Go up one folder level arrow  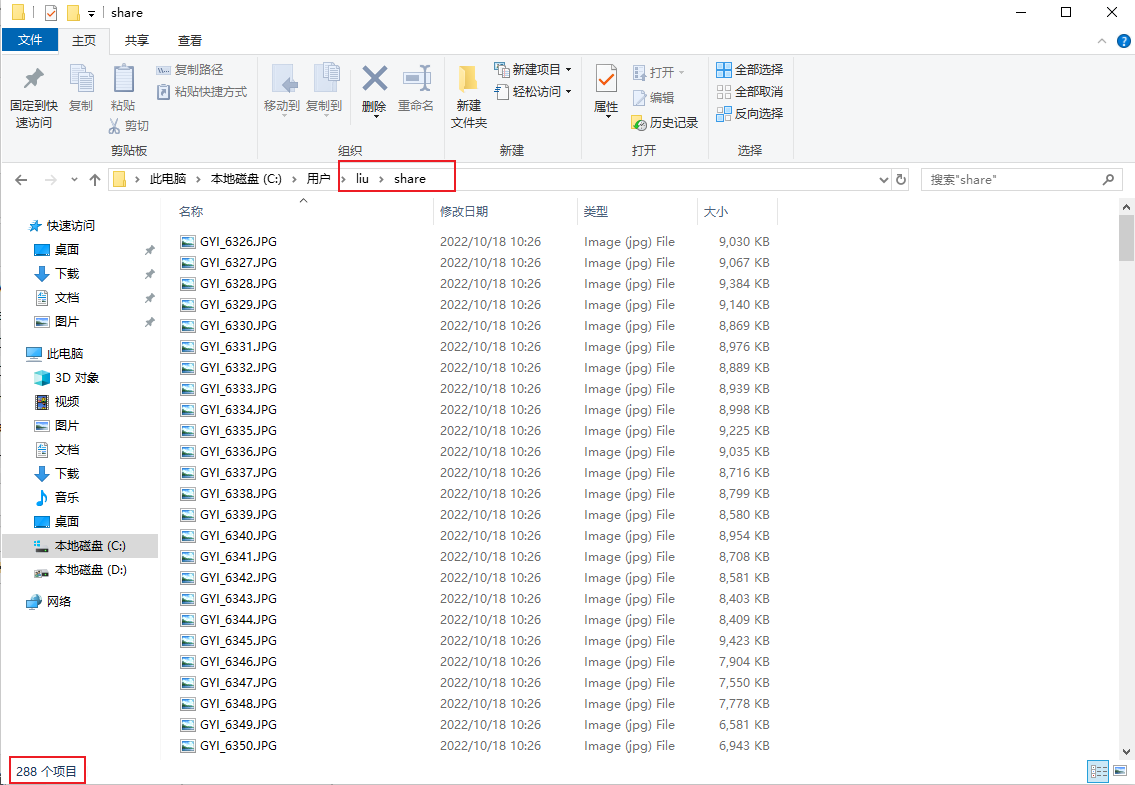tap(95, 180)
